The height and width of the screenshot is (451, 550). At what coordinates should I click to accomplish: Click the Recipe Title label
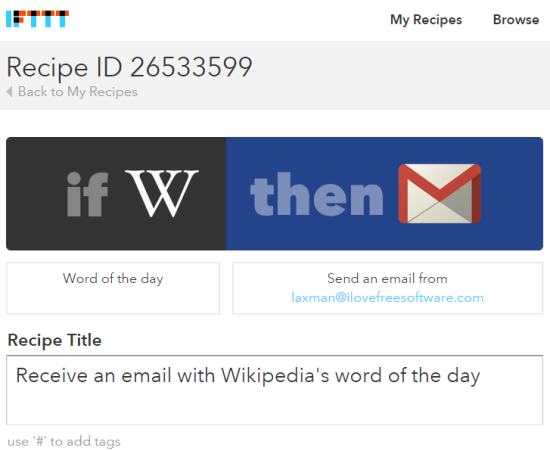click(55, 340)
